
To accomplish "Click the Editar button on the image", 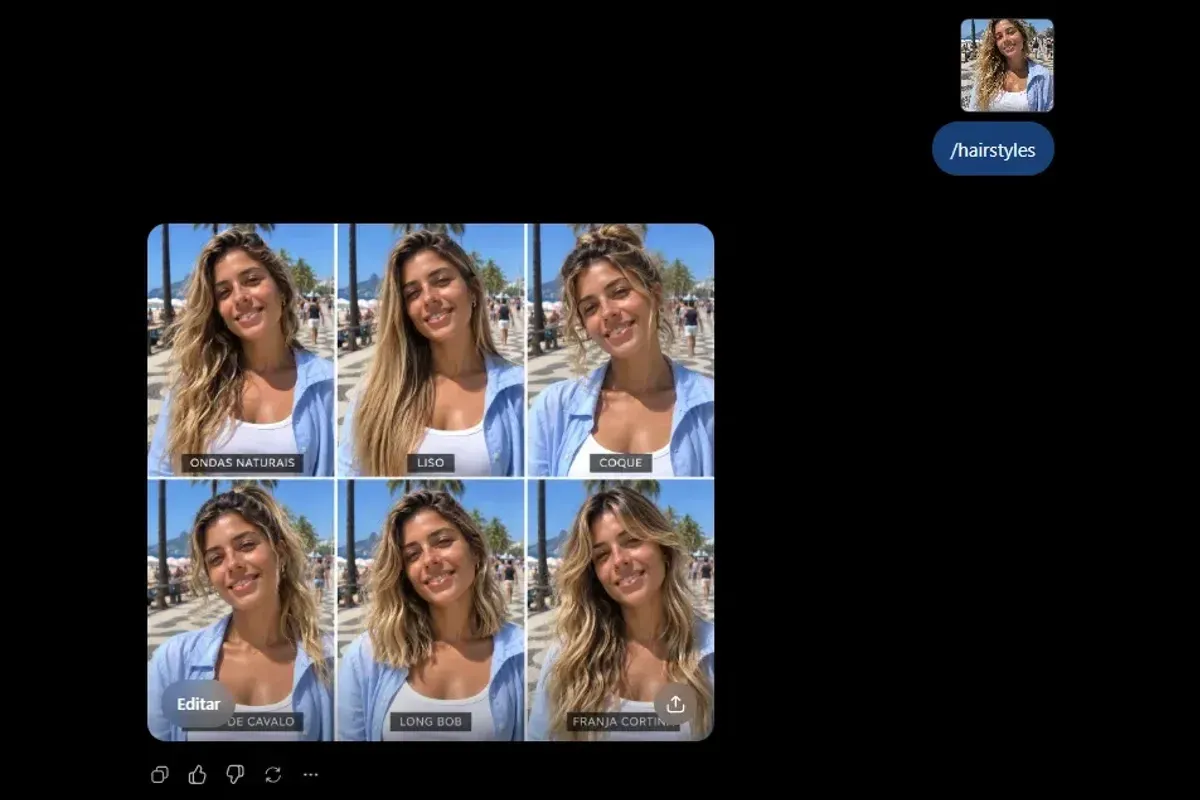I will [198, 704].
